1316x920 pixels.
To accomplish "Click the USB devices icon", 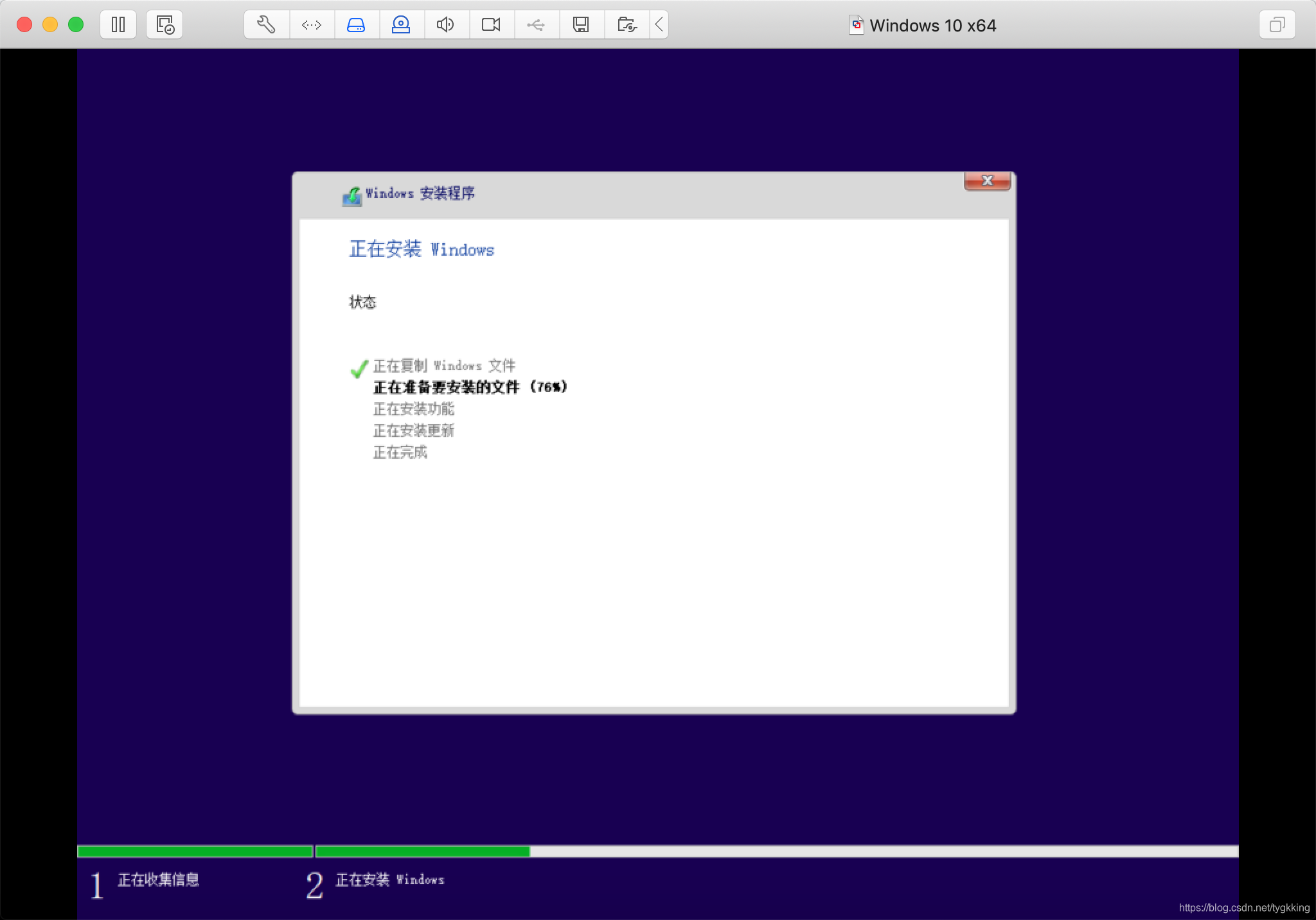I will 536,25.
